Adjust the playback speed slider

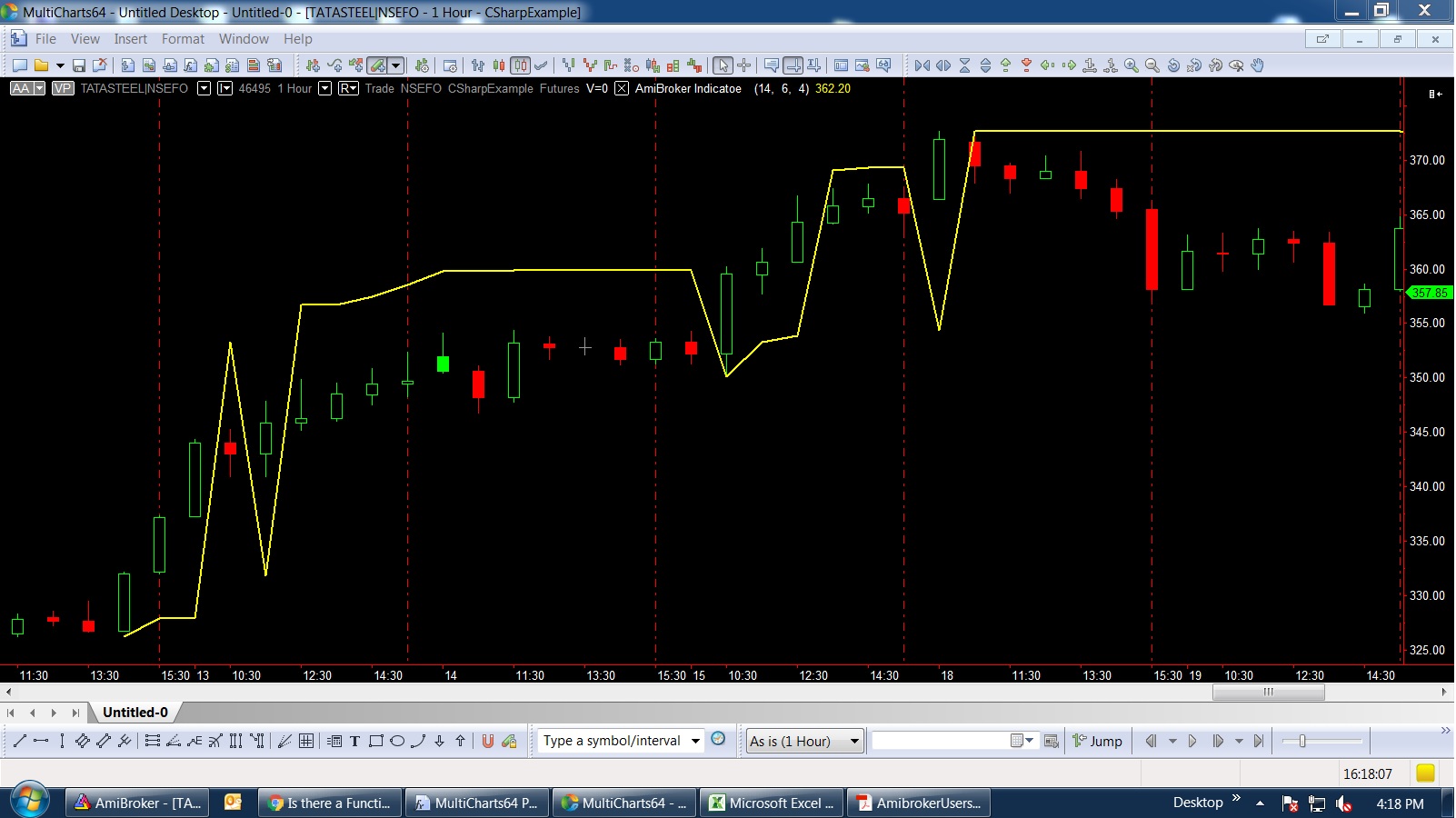[1302, 741]
